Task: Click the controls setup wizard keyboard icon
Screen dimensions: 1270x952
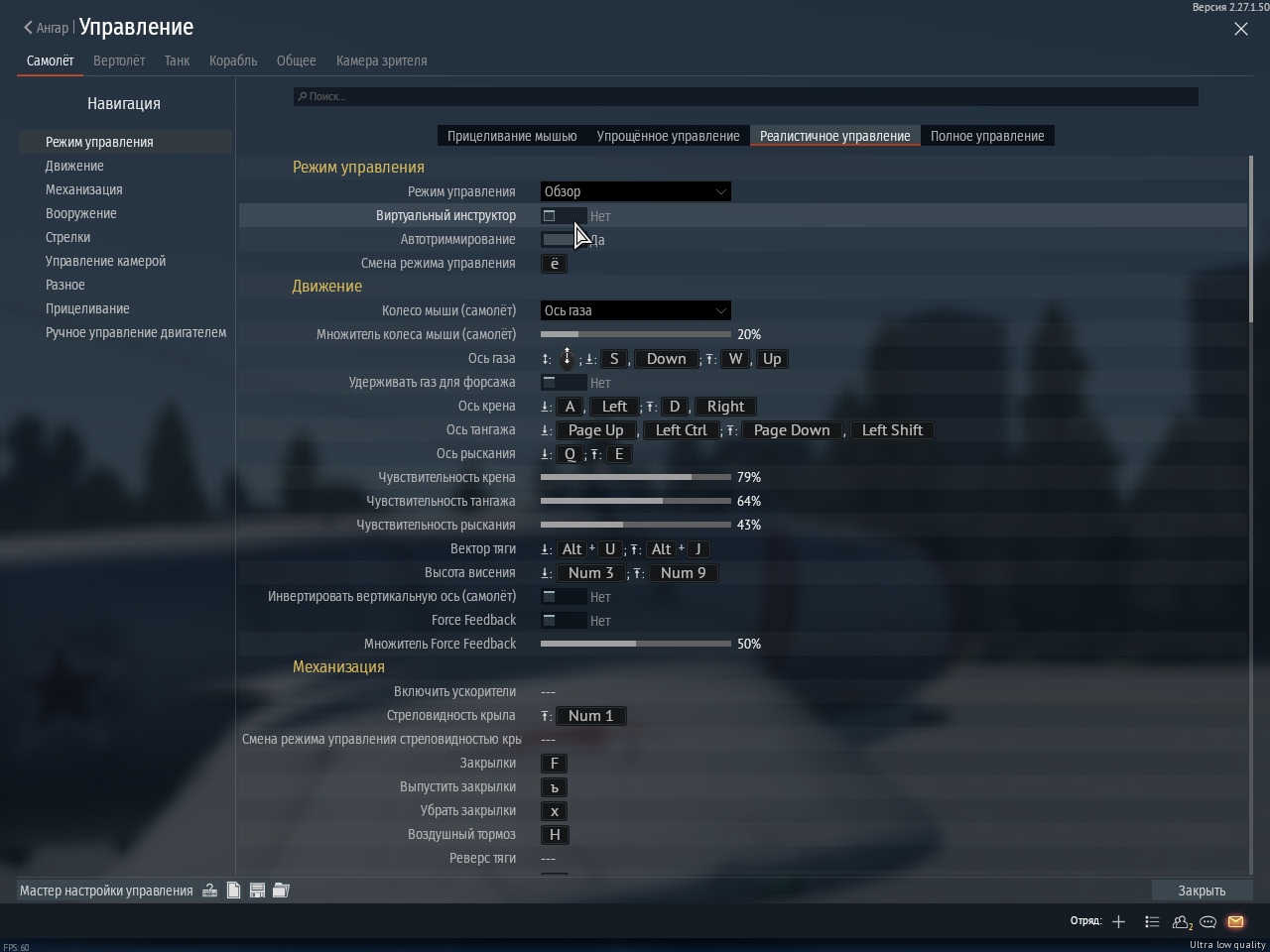Action: tap(210, 891)
